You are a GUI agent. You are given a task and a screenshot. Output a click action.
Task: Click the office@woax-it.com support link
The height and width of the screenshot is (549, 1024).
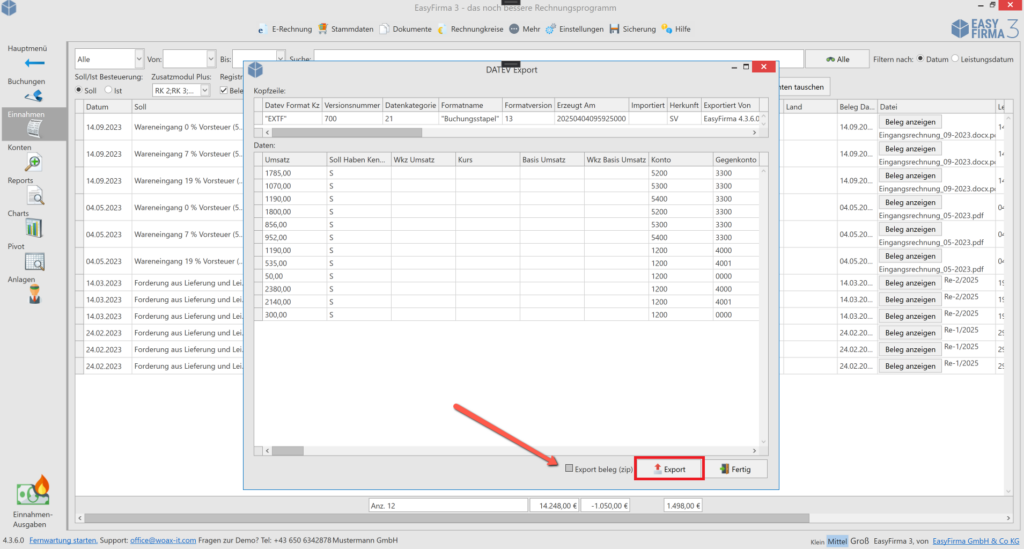click(163, 540)
